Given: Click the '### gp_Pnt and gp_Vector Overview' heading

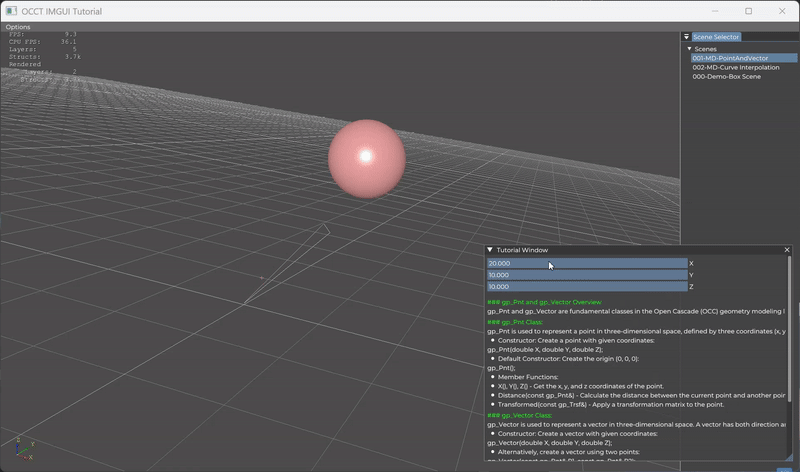Looking at the screenshot, I should pos(544,302).
